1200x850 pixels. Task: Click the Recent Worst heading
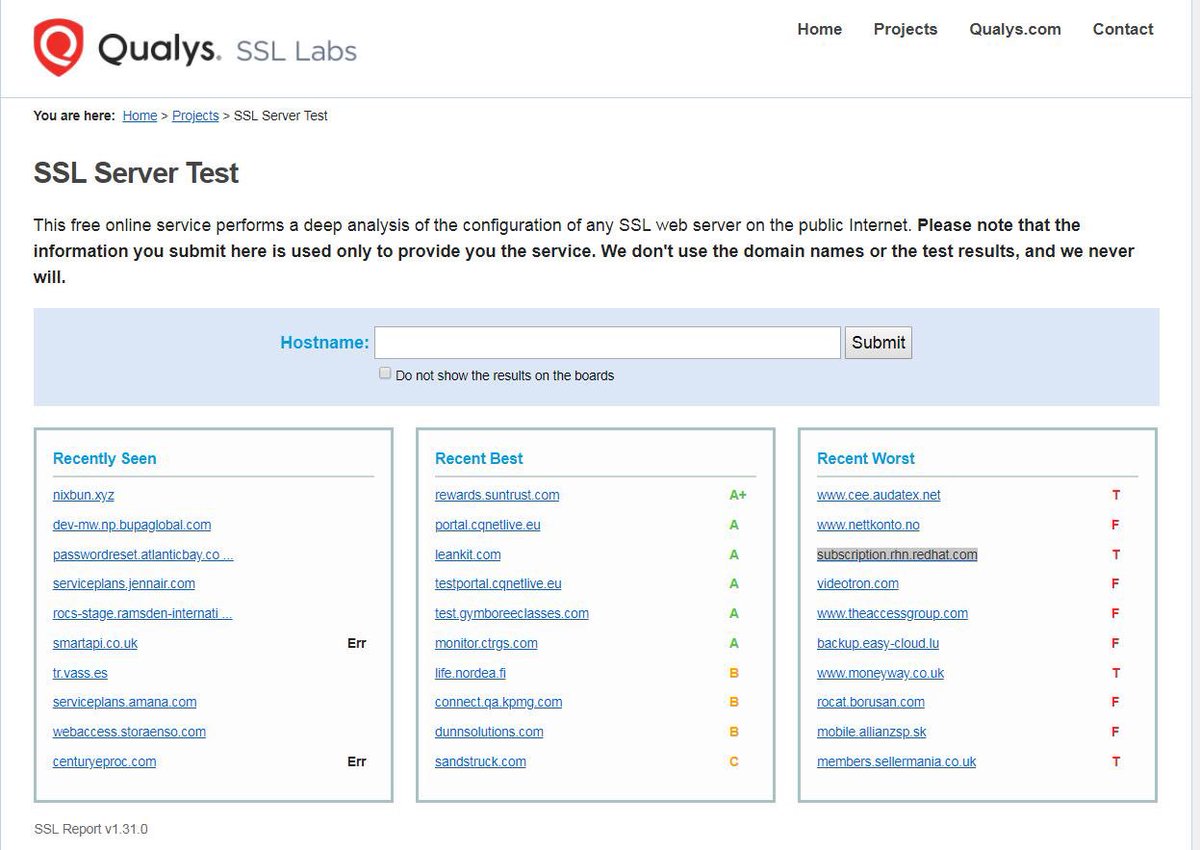coord(866,458)
